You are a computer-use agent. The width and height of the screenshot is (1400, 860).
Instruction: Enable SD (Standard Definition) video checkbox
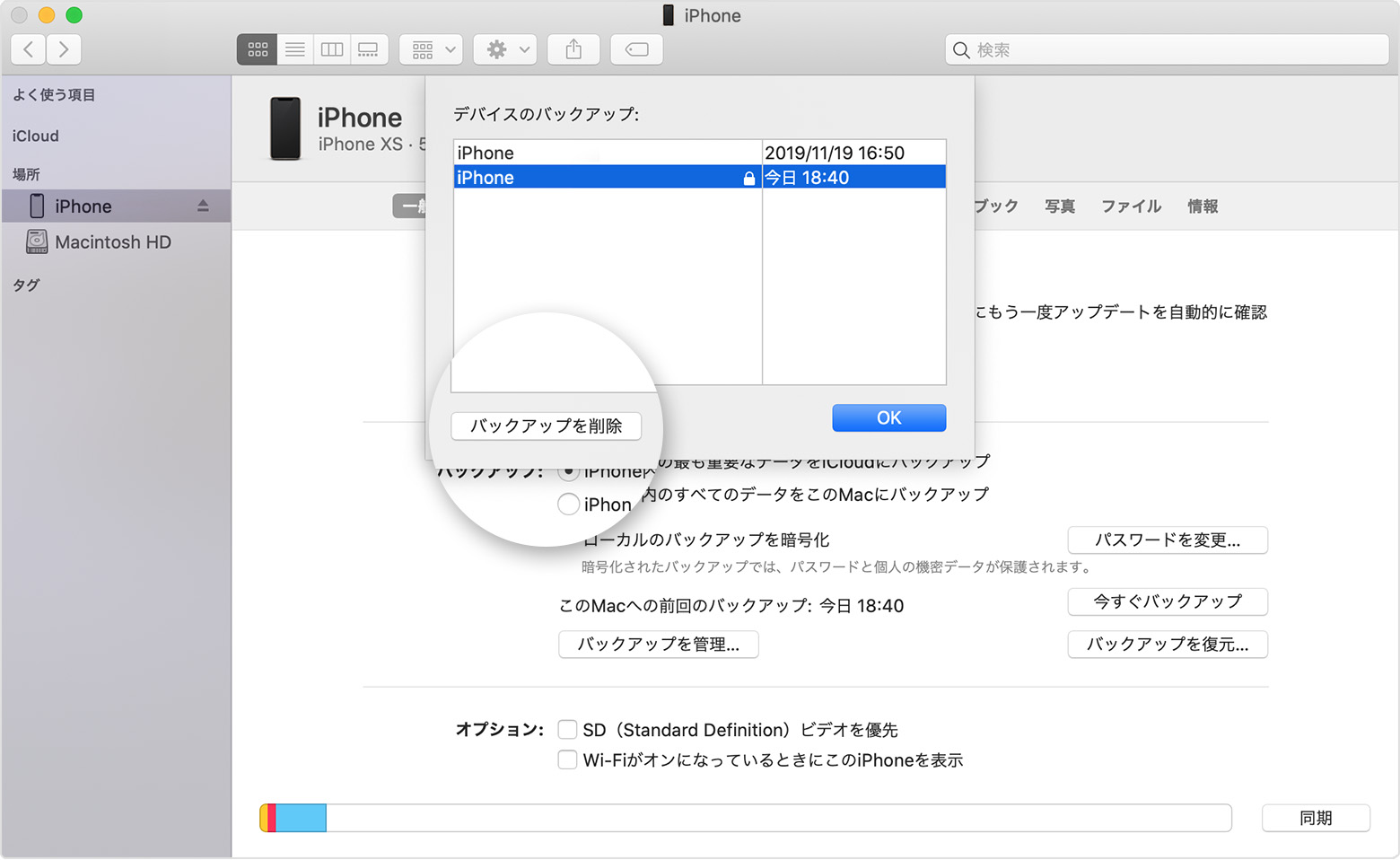567,729
